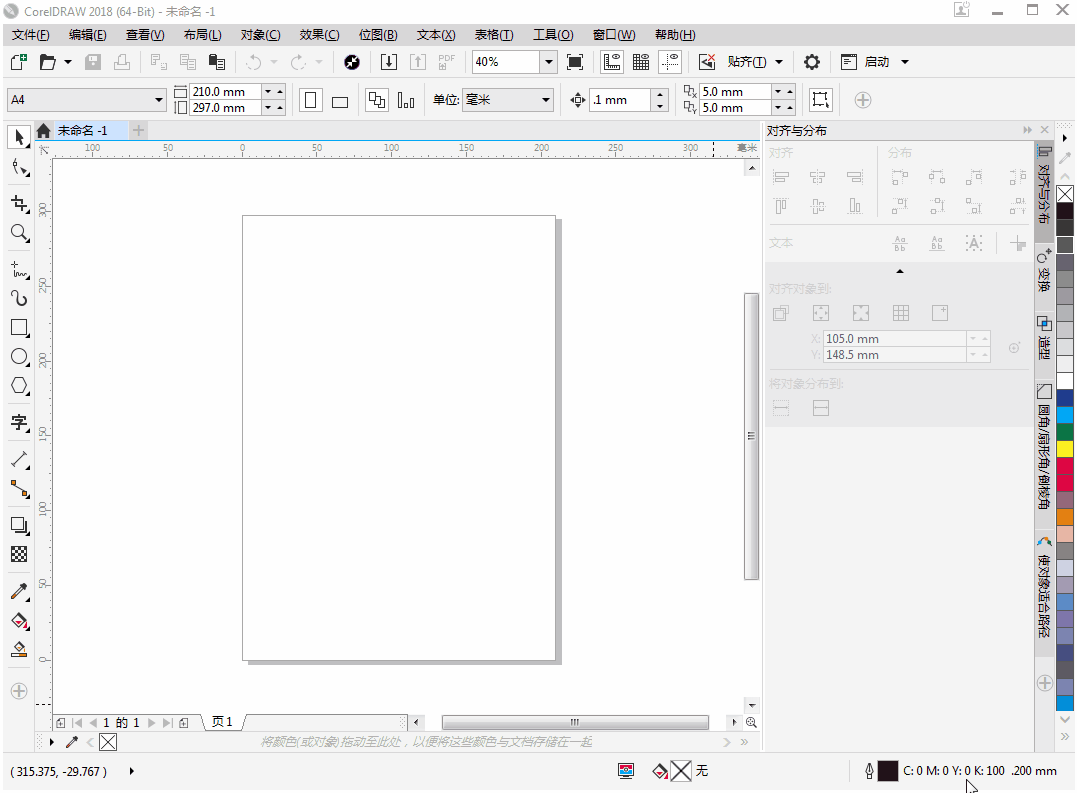Open the 工具(O) menu
The width and height of the screenshot is (1077, 793).
[x=553, y=34]
